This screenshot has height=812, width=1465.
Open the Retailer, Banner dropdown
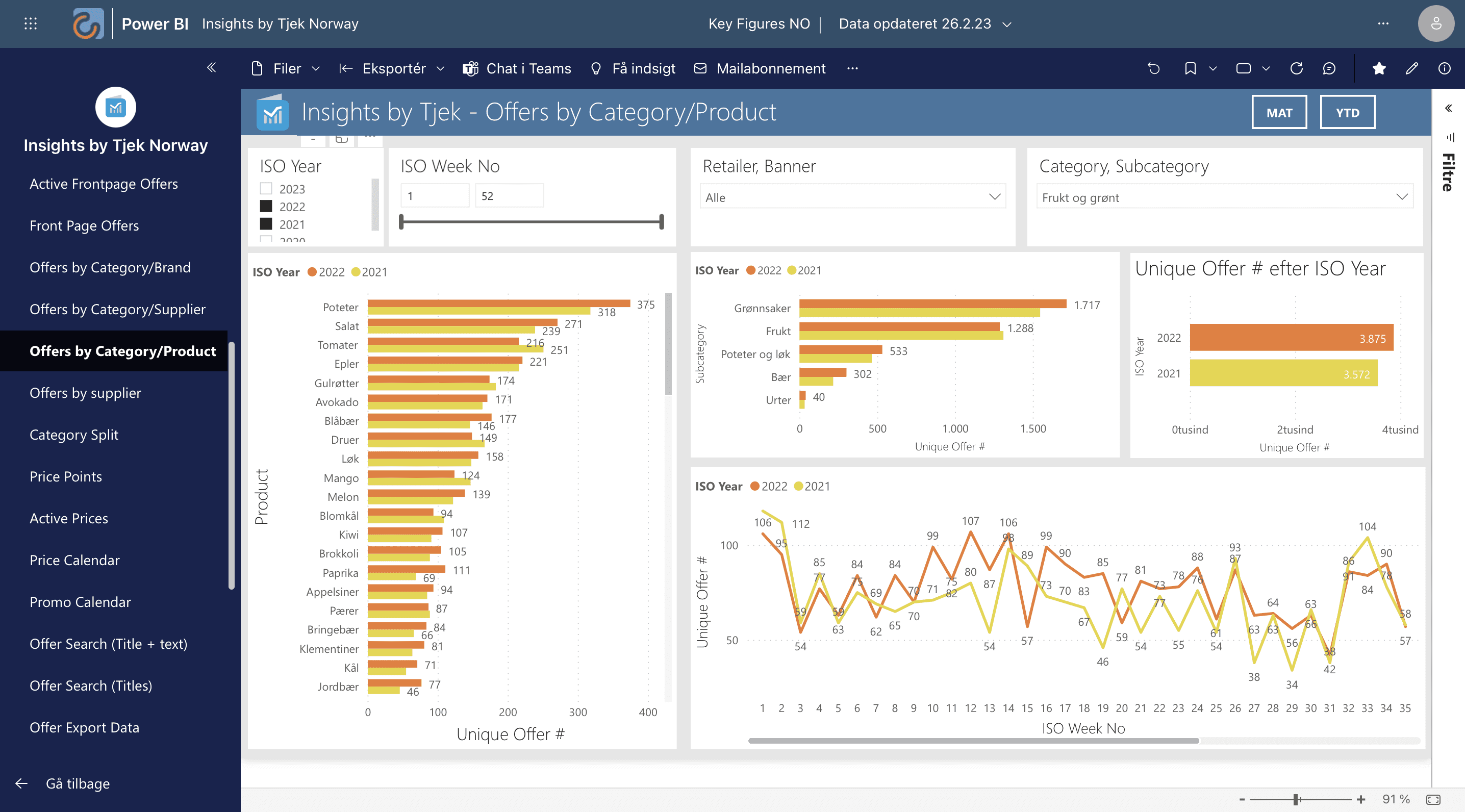pyautogui.click(x=852, y=197)
